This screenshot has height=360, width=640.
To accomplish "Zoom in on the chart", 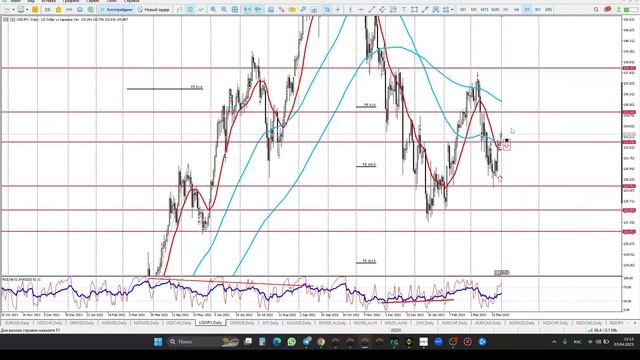I will pyautogui.click(x=213, y=9).
